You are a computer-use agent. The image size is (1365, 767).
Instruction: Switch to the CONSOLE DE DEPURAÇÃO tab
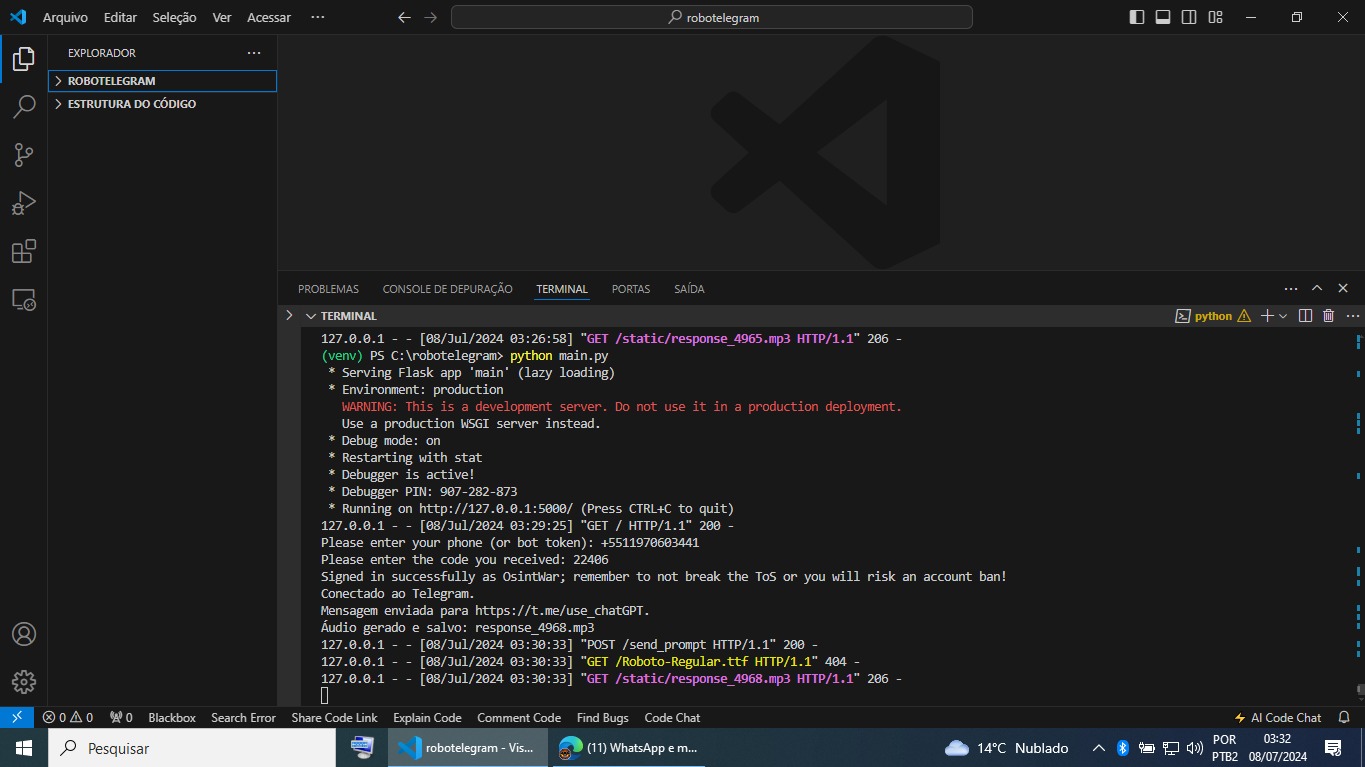[x=447, y=289]
